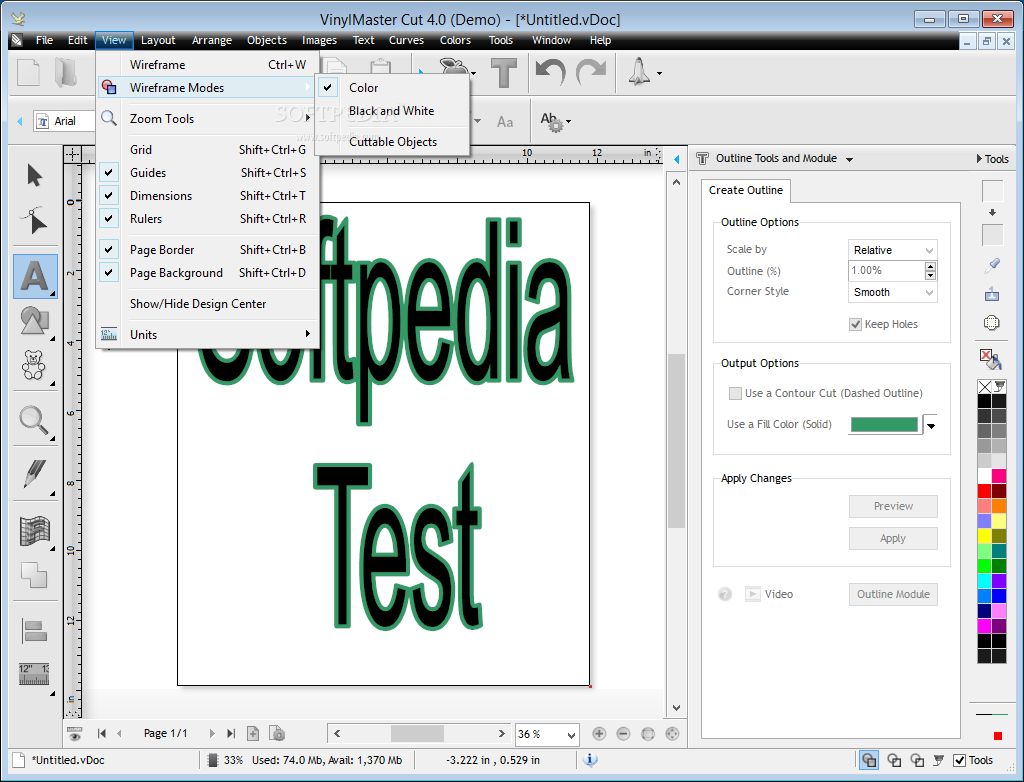This screenshot has height=782, width=1024.
Task: Click the add page icon
Action: 253,734
